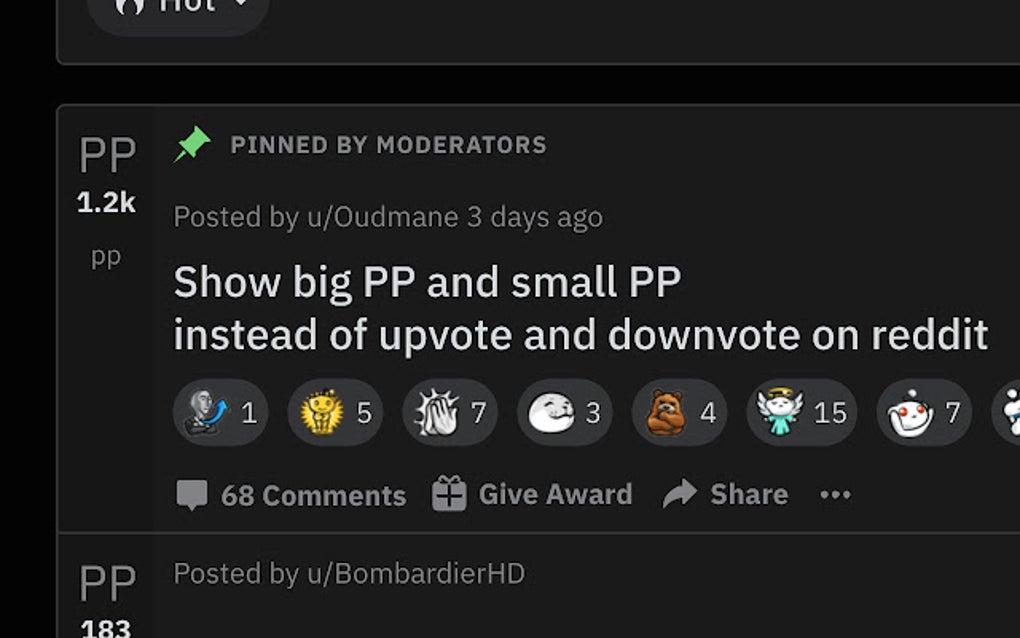Click the gold Snoo award with count 5
The width and height of the screenshot is (1020, 638).
click(x=335, y=412)
